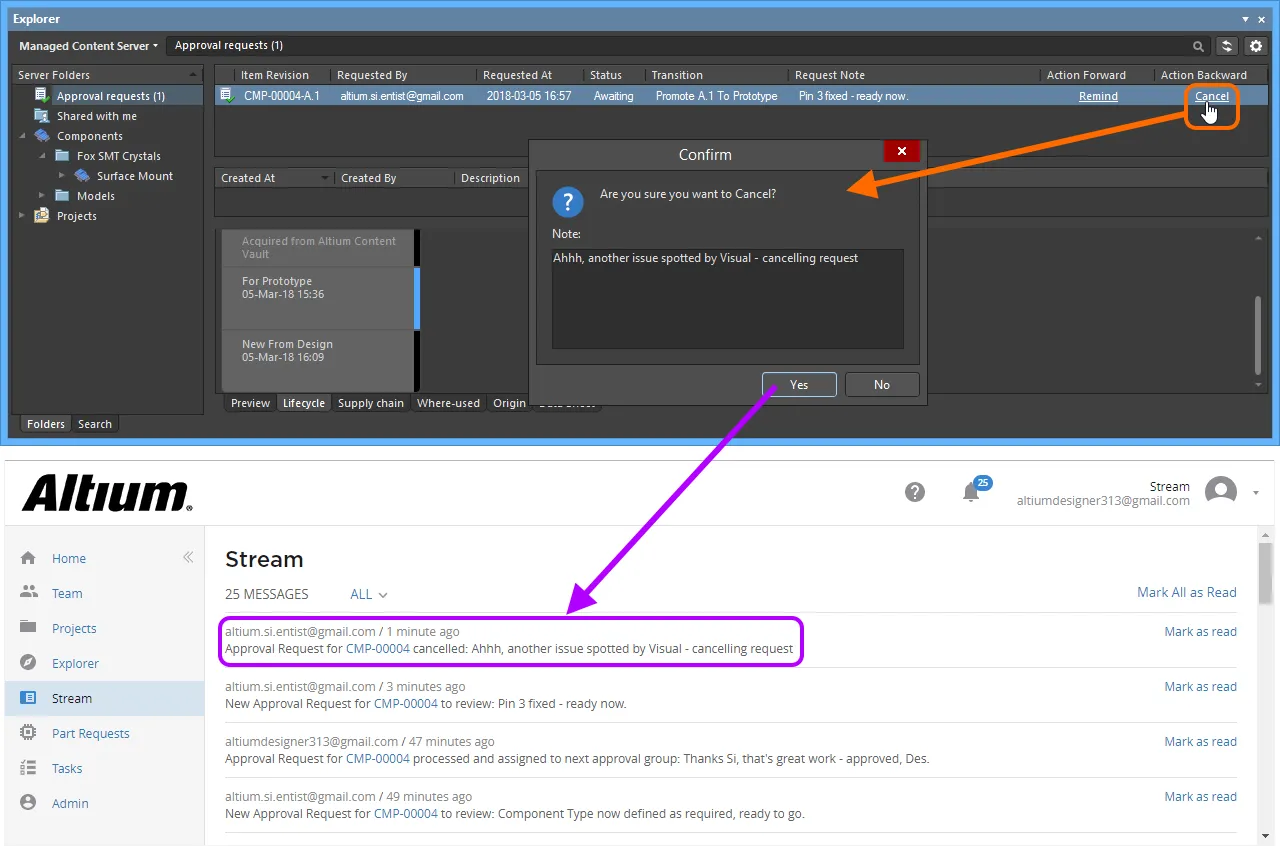This screenshot has width=1280, height=846.
Task: Switch to the Preview tab
Action: [250, 403]
